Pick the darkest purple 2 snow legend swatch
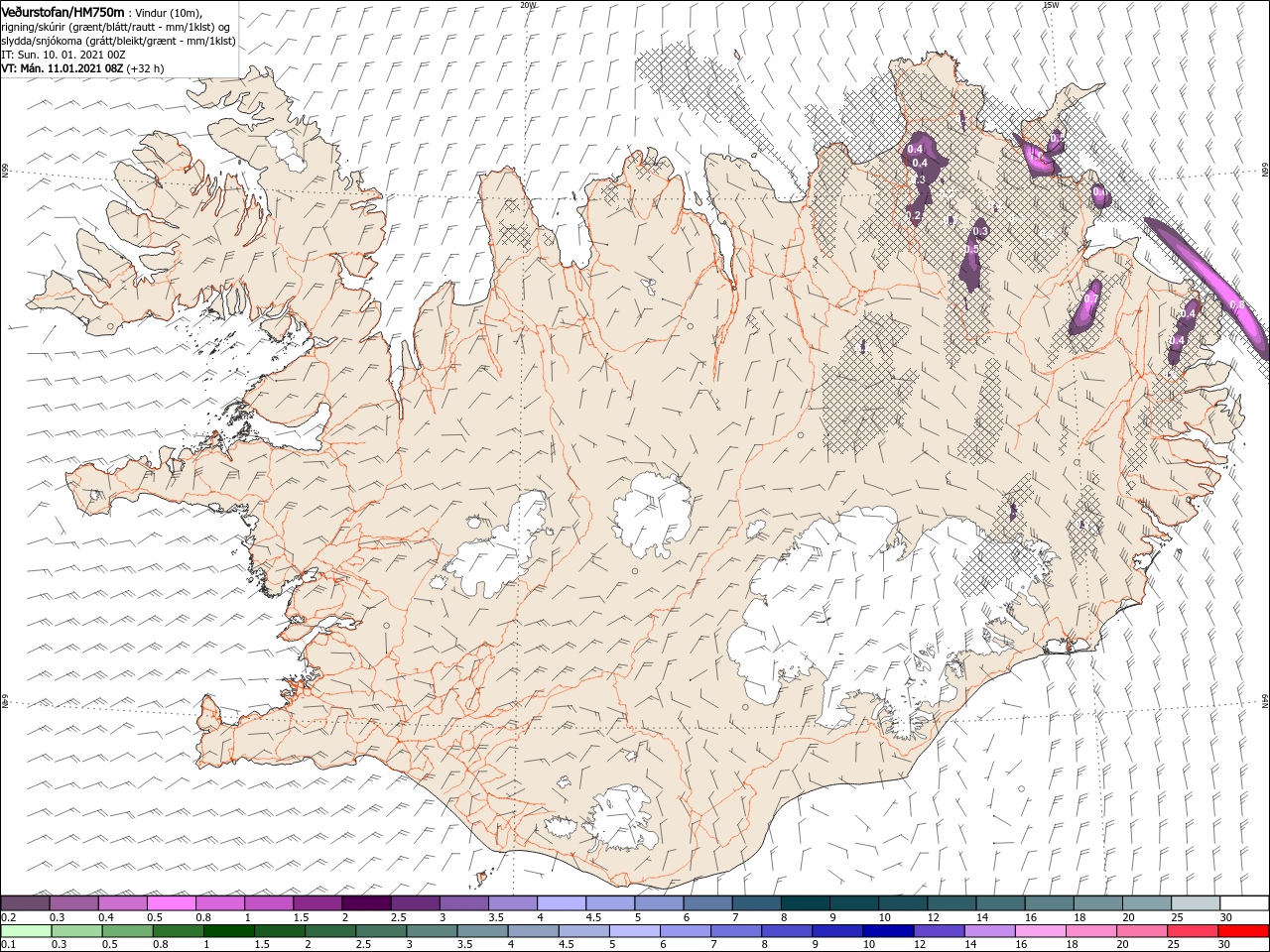 tap(366, 903)
